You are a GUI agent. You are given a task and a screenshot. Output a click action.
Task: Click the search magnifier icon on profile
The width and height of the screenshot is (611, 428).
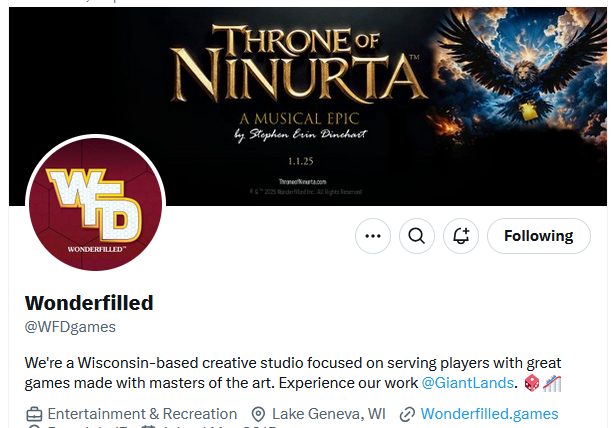pyautogui.click(x=417, y=236)
